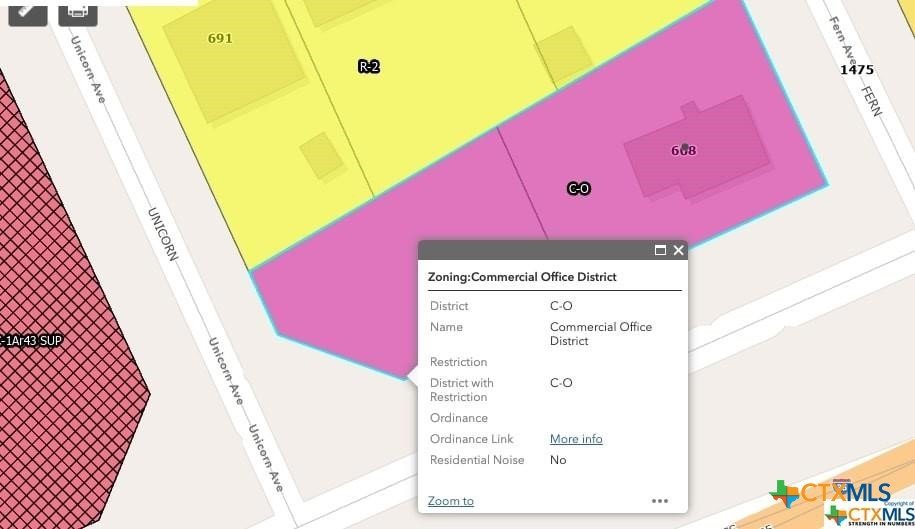Click the R-2 zoning label
The image size is (915, 529).
[x=369, y=67]
